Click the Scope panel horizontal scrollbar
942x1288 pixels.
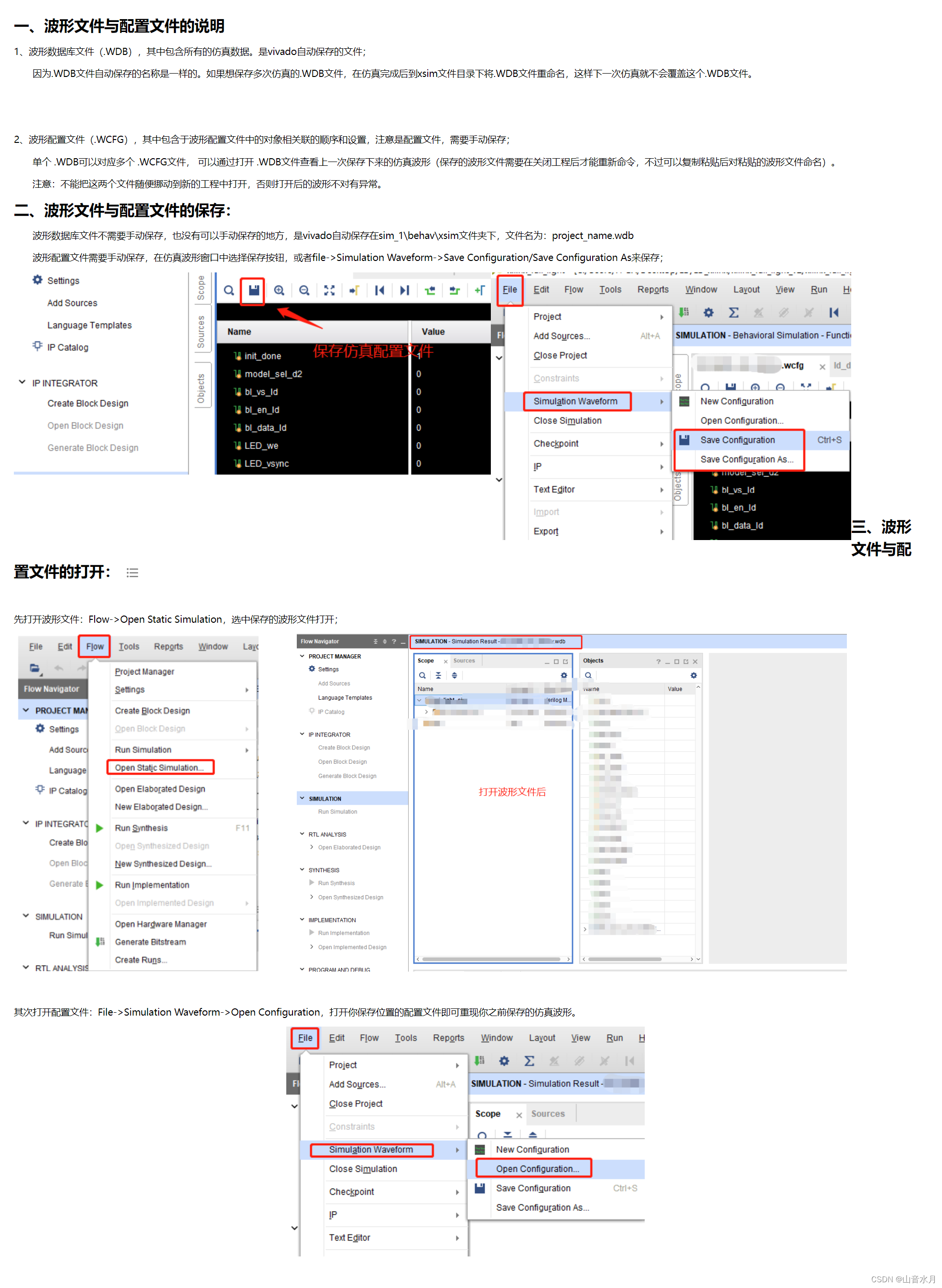pyautogui.click(x=491, y=959)
